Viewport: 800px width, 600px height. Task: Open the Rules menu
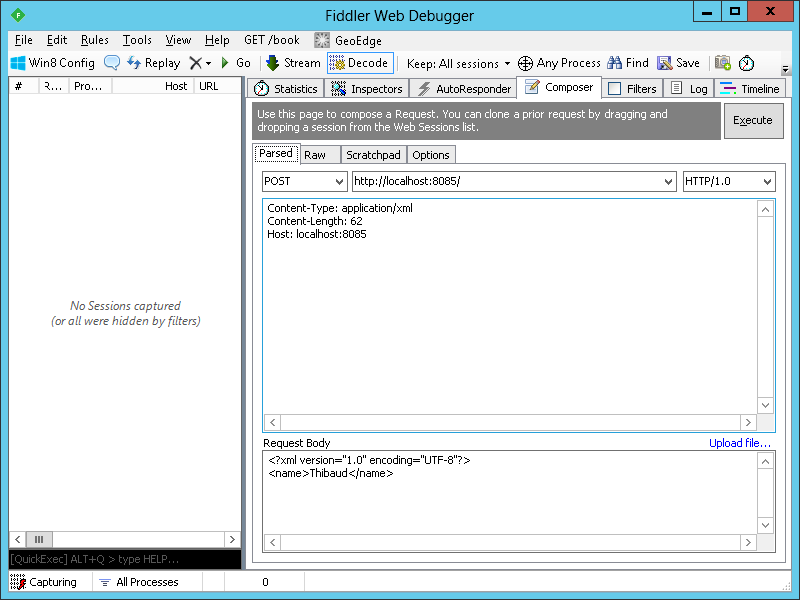click(x=95, y=40)
